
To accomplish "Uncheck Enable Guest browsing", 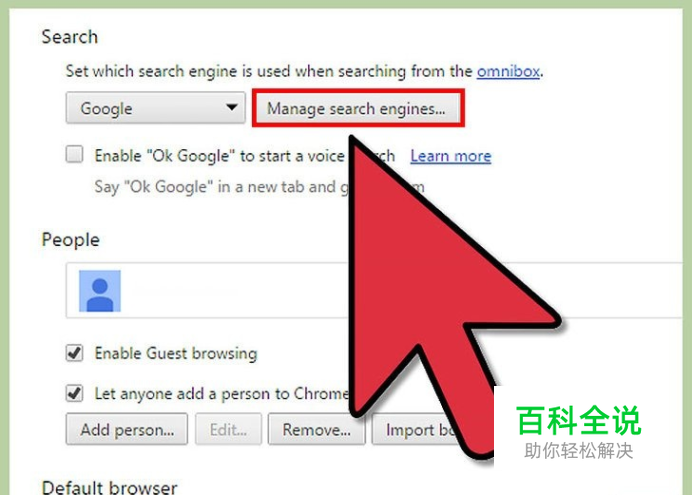I will pos(74,353).
